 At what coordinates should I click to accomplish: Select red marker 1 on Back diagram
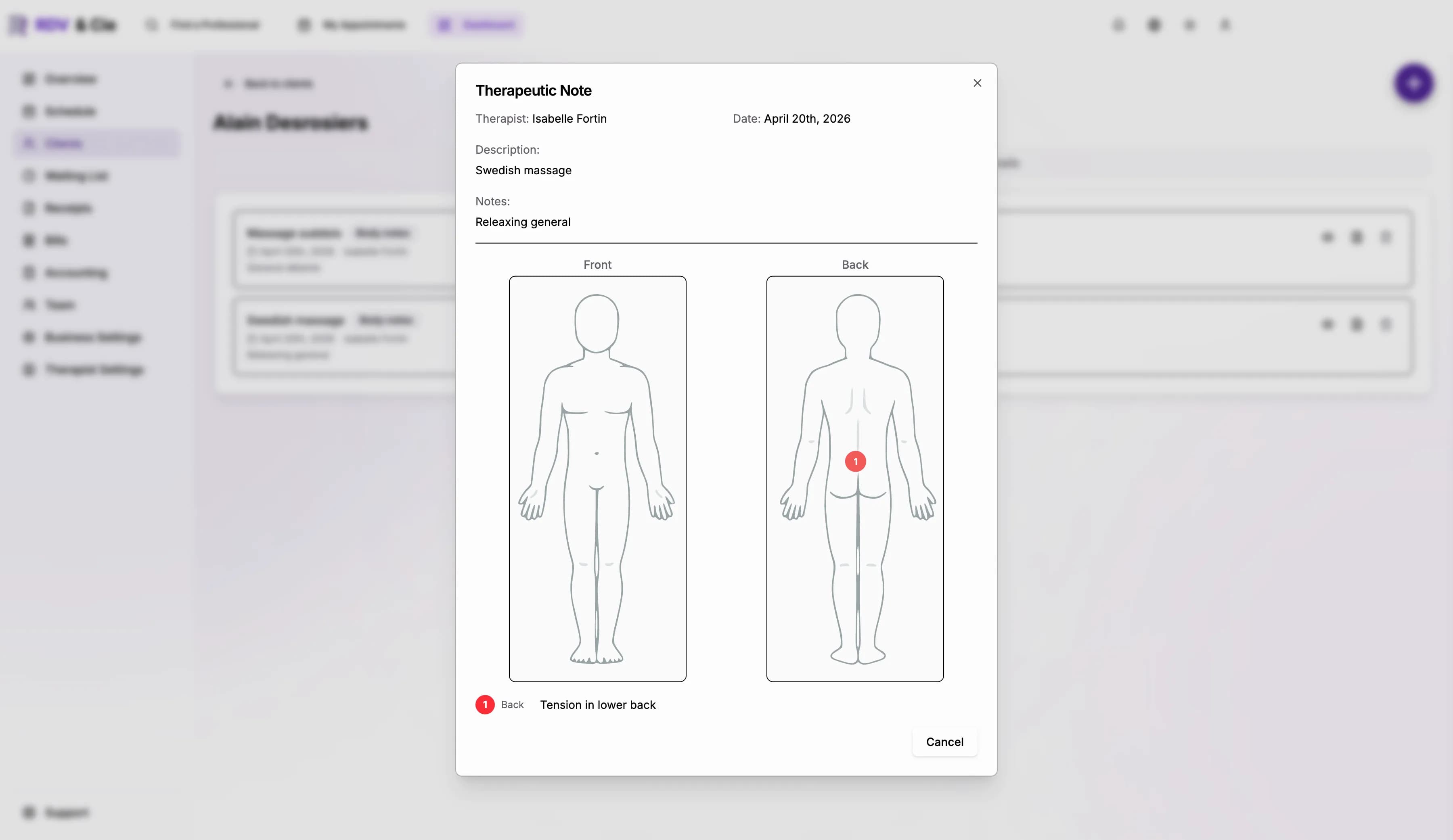click(x=855, y=461)
